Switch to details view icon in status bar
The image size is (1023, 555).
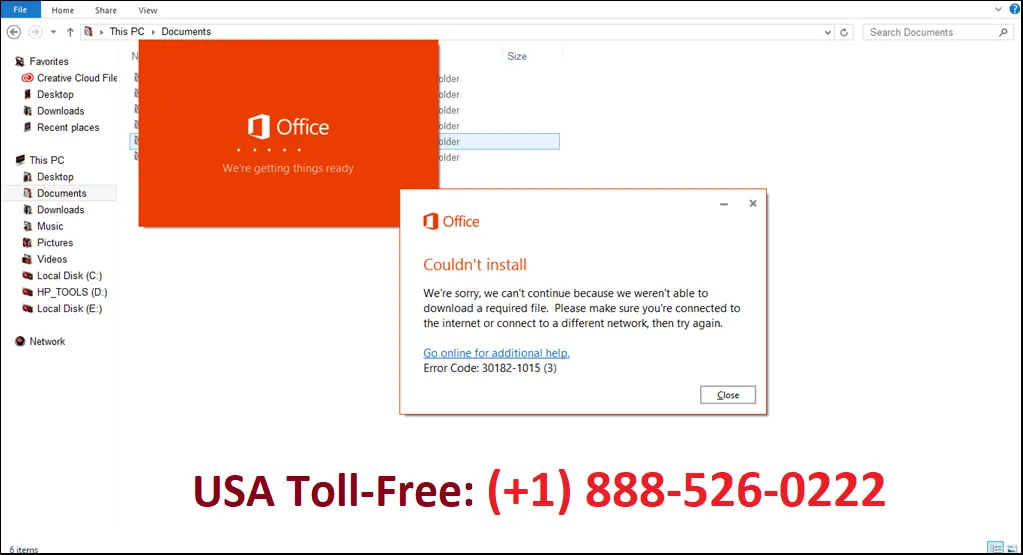pos(995,547)
